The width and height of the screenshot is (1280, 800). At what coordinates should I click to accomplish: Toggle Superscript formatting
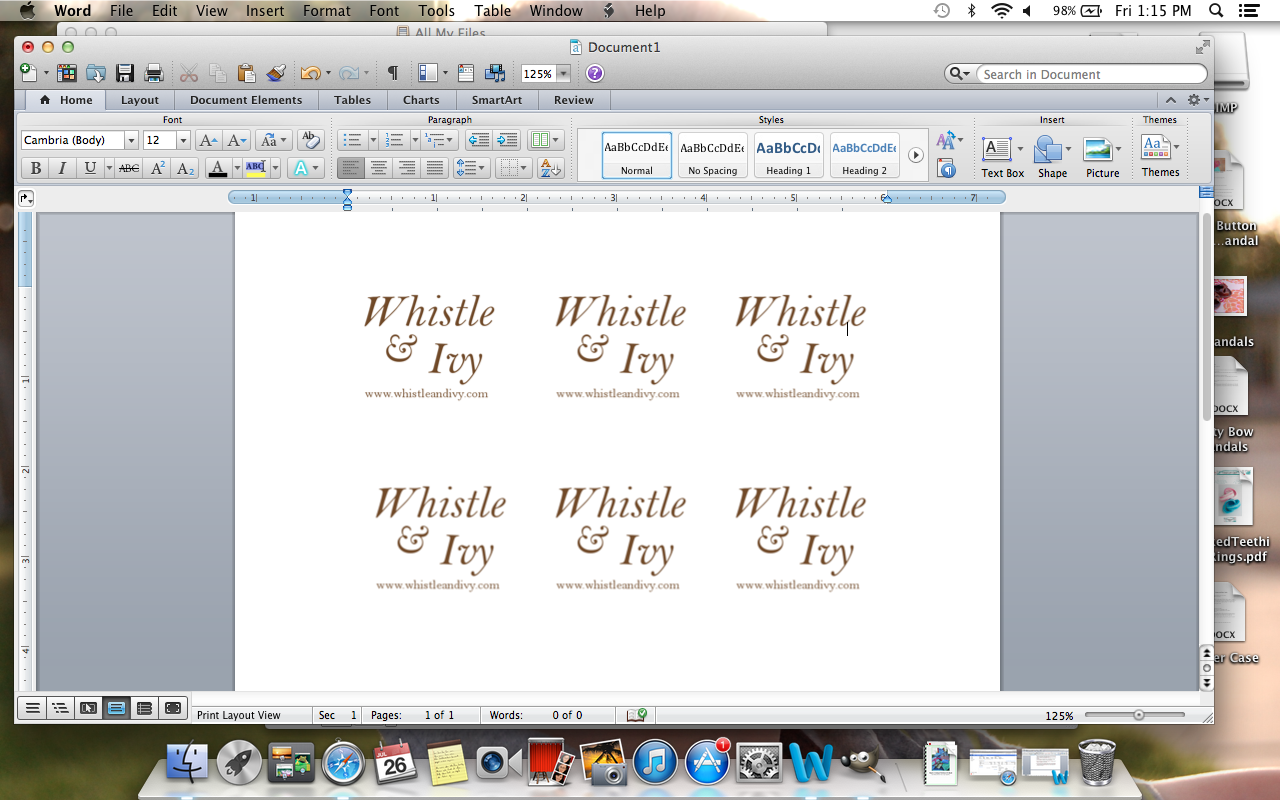point(157,168)
